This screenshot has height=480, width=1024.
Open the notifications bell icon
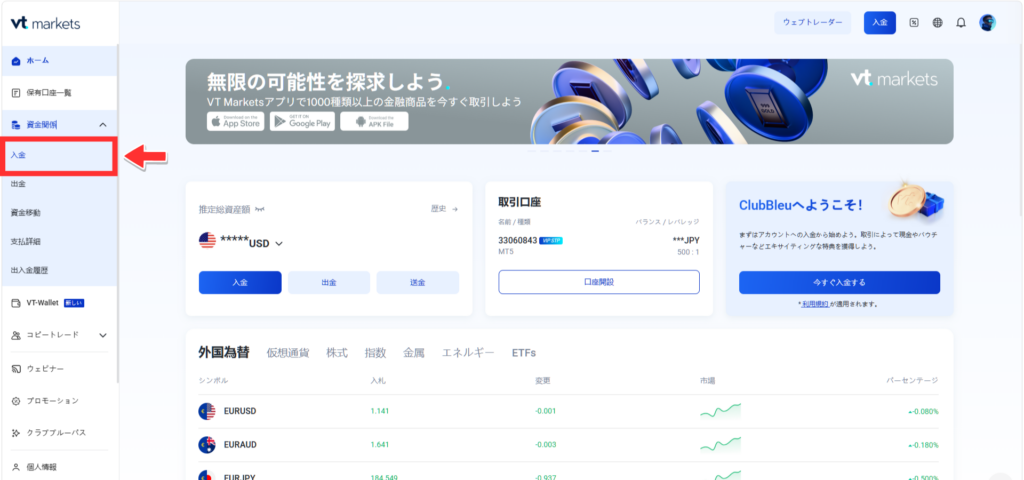(961, 22)
